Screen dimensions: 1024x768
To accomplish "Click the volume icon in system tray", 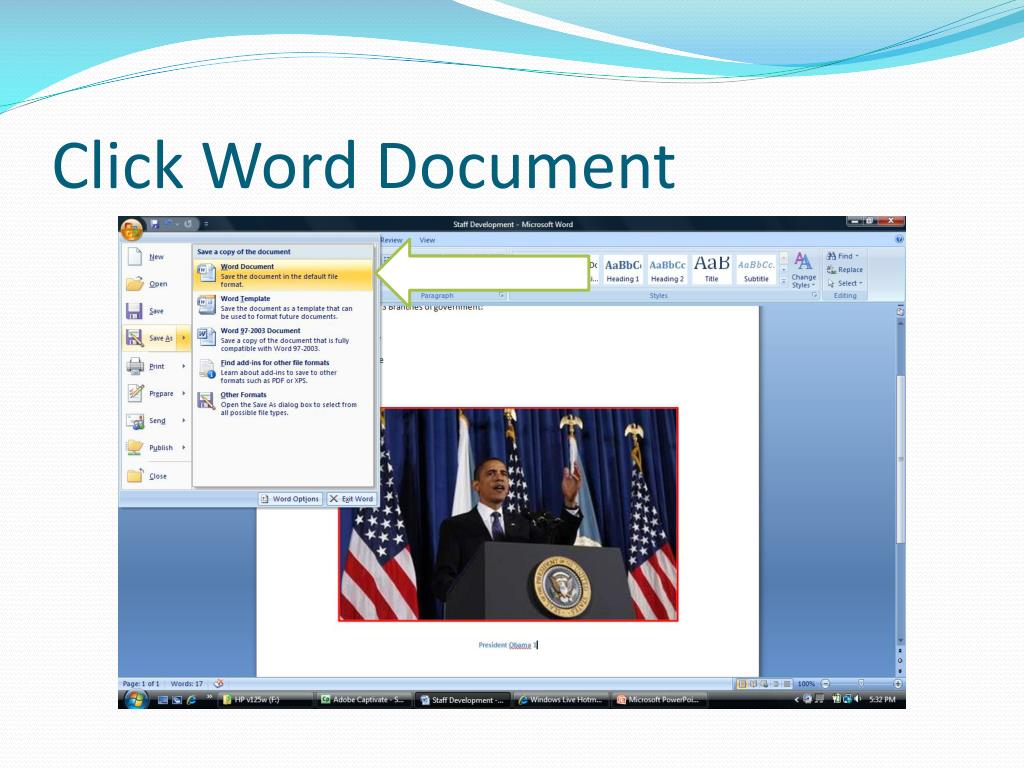I will pos(857,699).
